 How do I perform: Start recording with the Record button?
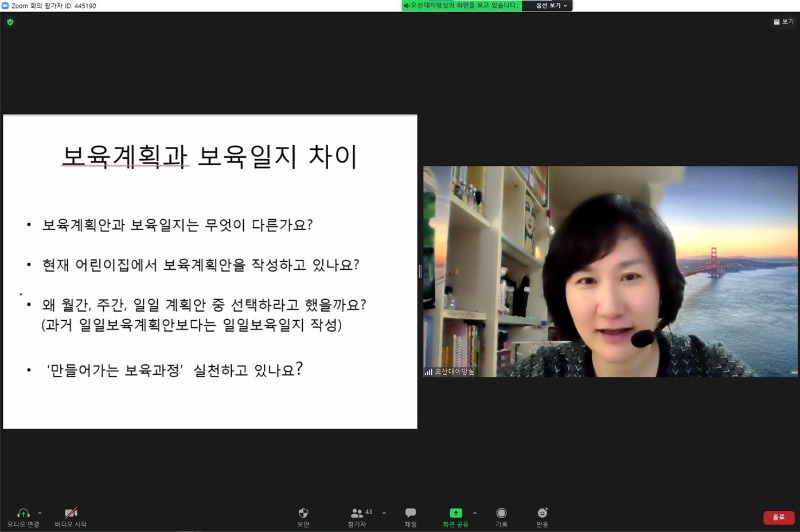[501, 513]
